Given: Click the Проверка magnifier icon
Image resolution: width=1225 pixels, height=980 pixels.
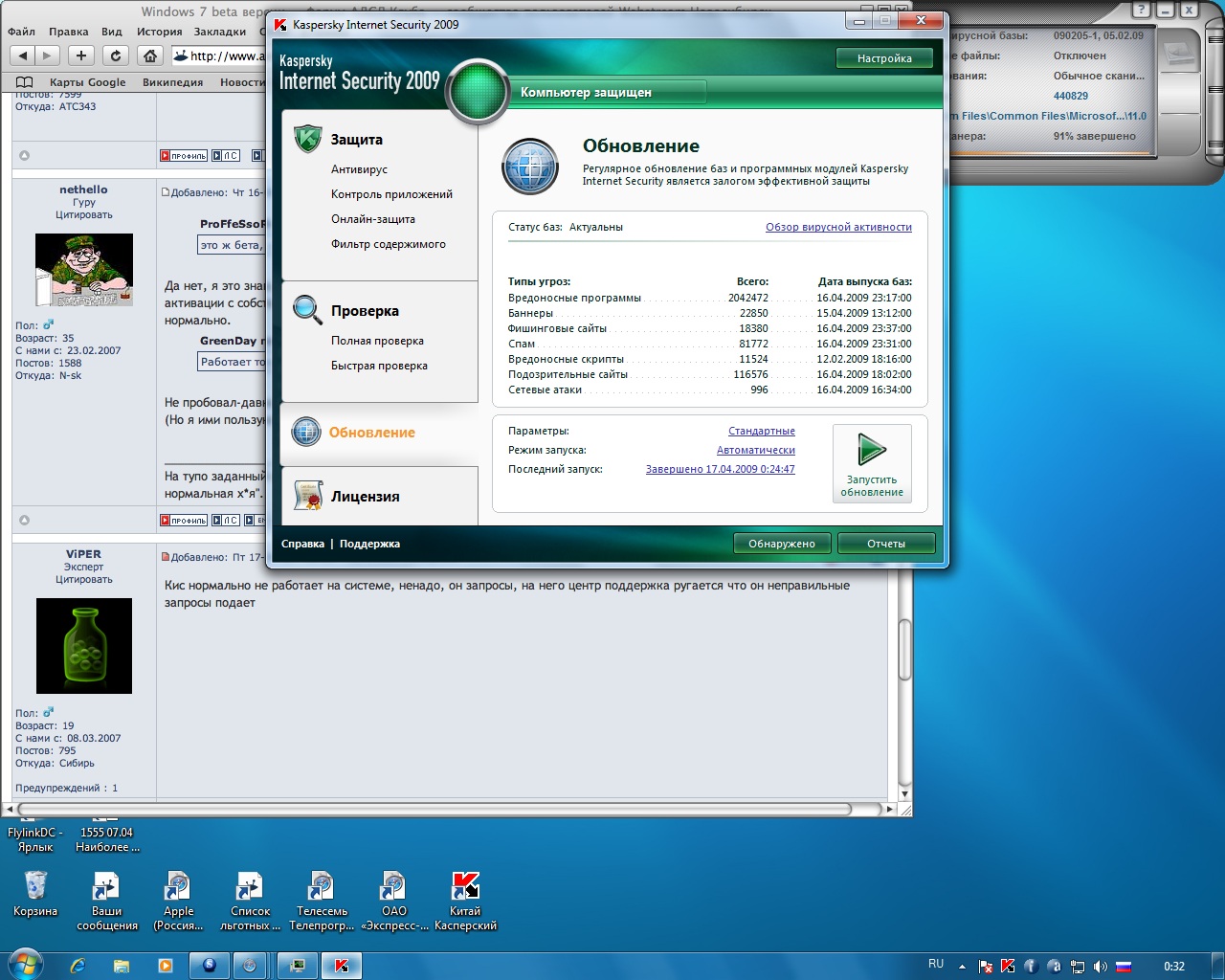Looking at the screenshot, I should (x=307, y=309).
